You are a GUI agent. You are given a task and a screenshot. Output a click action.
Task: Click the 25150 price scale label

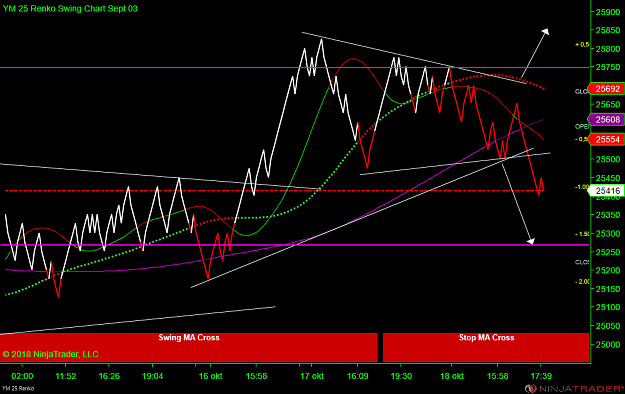tap(608, 289)
